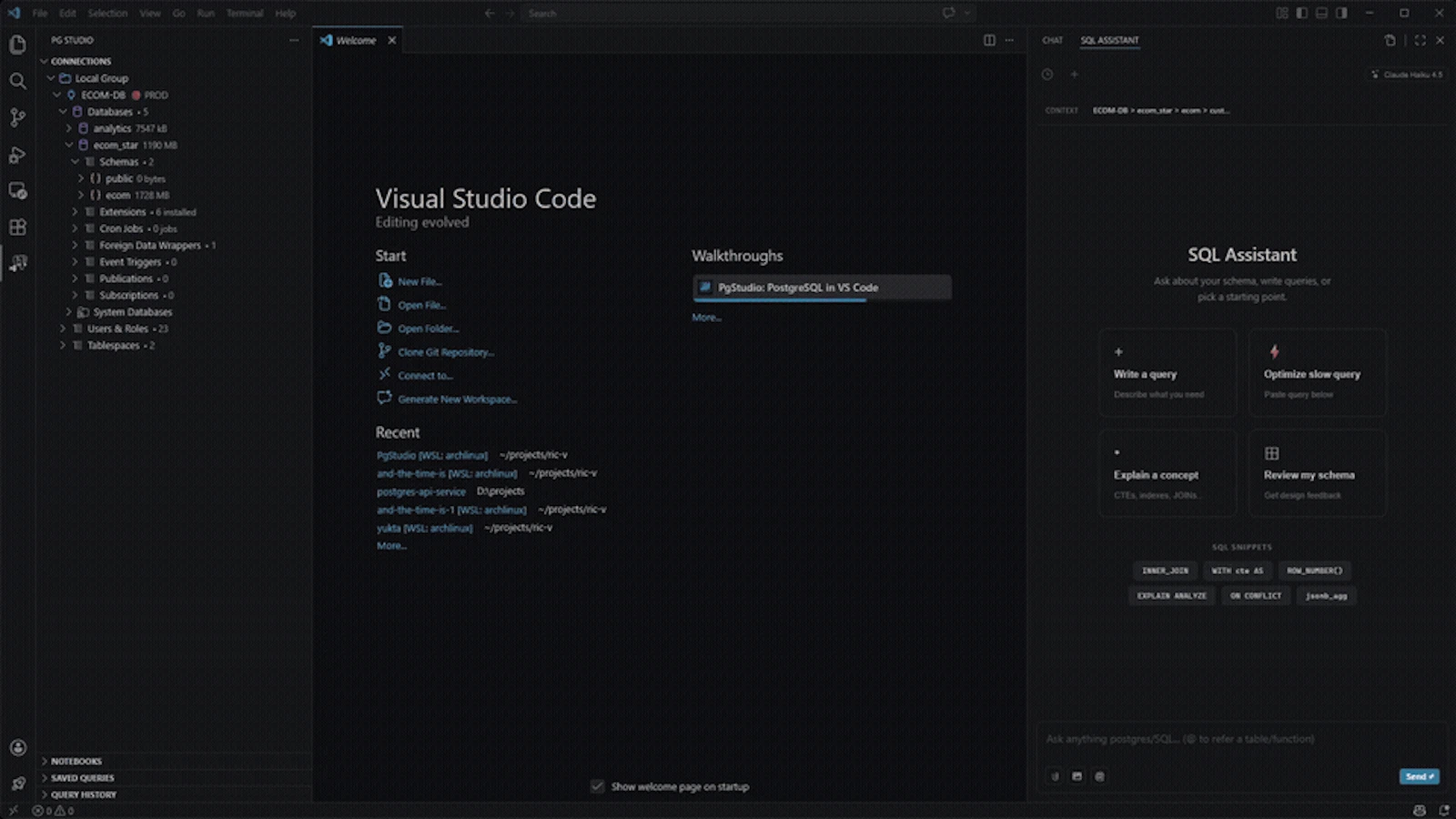
Task: Open the Customize Layout icon in title bar
Action: click(1282, 13)
